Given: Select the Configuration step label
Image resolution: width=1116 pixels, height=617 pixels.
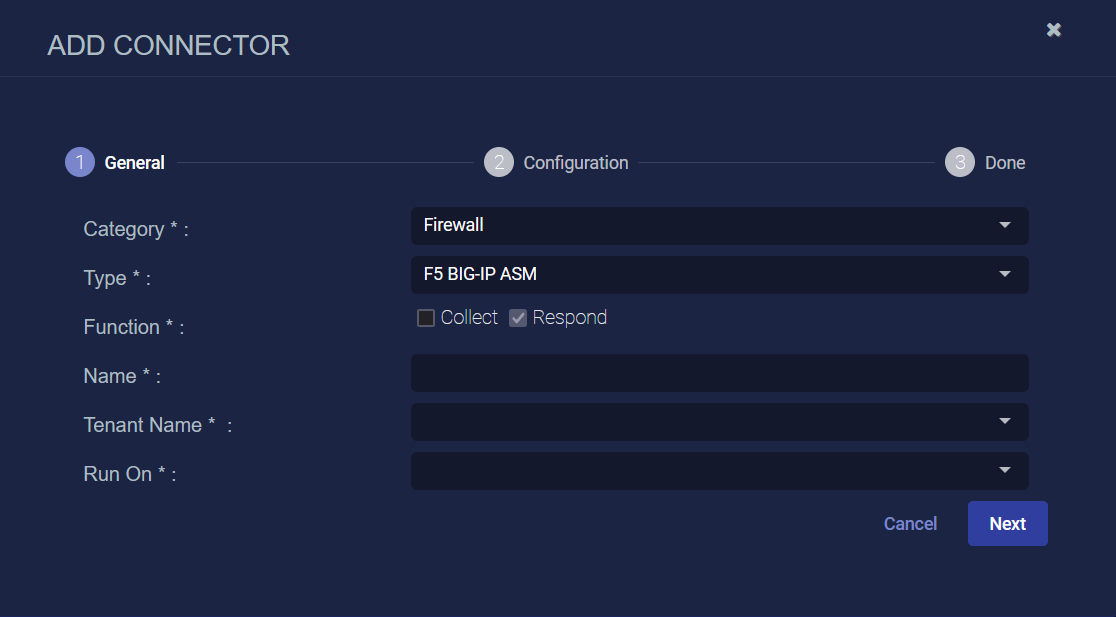Looking at the screenshot, I should tap(576, 163).
